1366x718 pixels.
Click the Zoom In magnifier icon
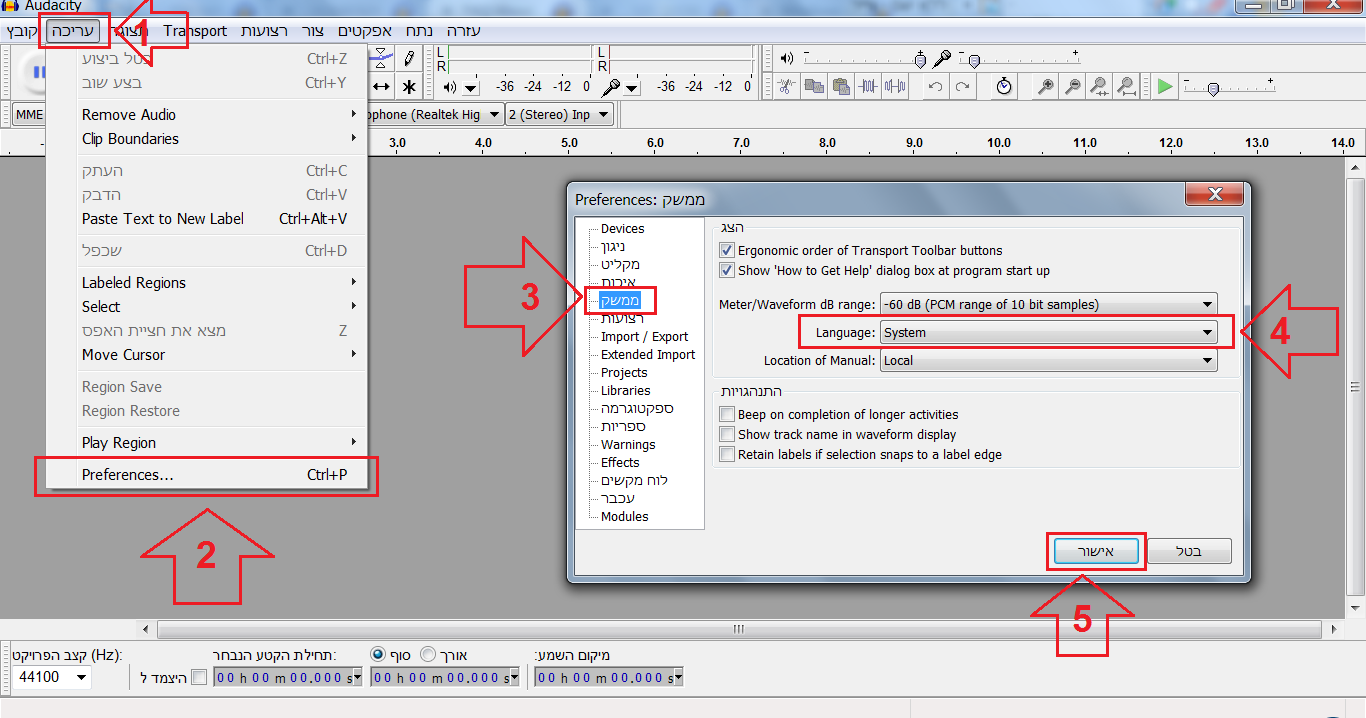click(x=1045, y=87)
